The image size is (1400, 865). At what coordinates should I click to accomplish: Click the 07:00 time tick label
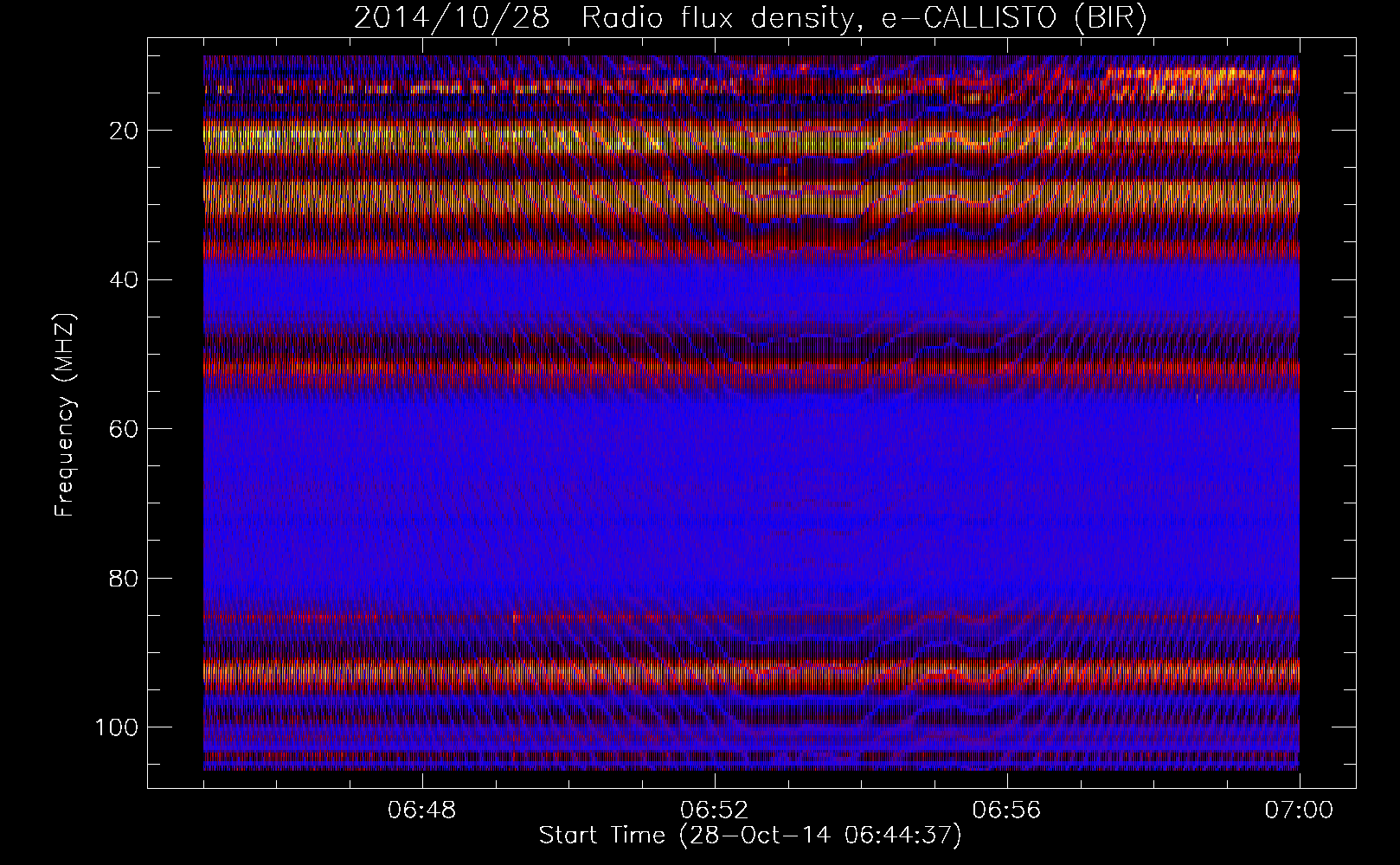[1300, 811]
